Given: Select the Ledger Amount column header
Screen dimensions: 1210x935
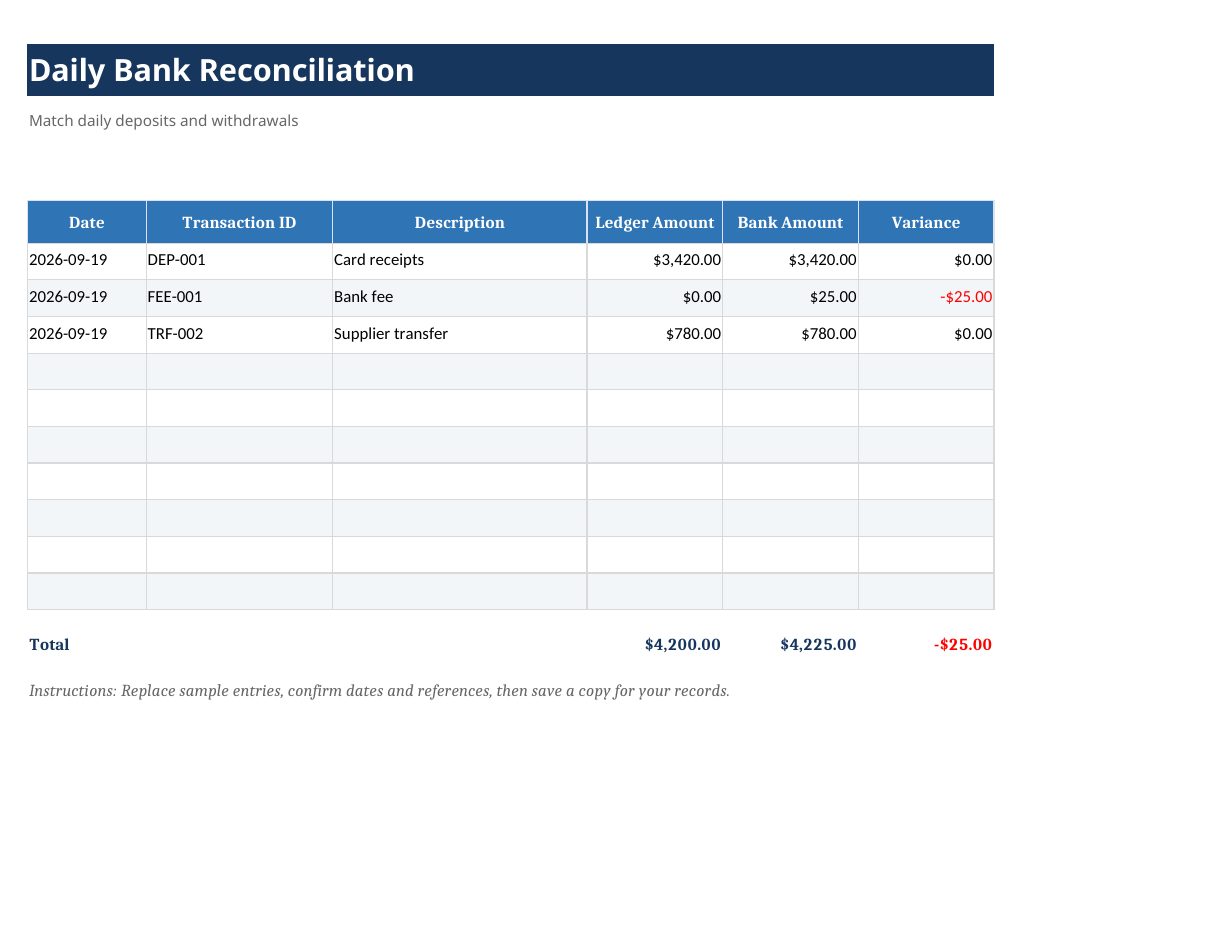Looking at the screenshot, I should point(654,222).
